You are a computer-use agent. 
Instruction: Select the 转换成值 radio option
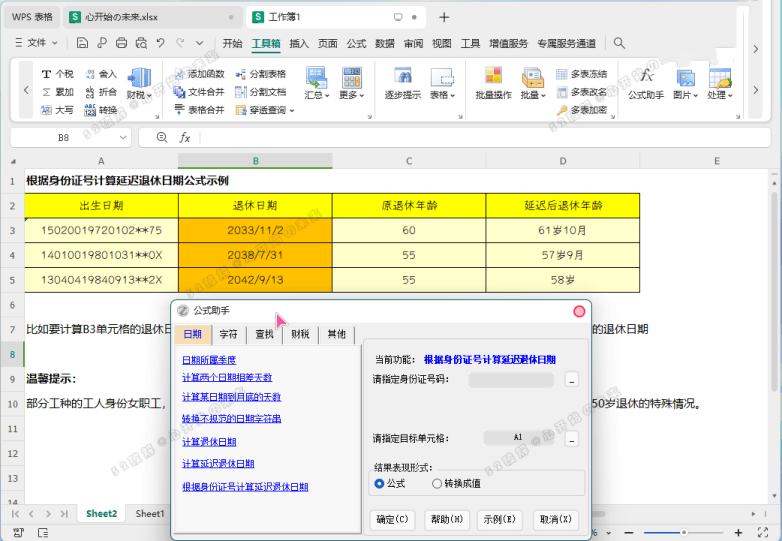437,484
